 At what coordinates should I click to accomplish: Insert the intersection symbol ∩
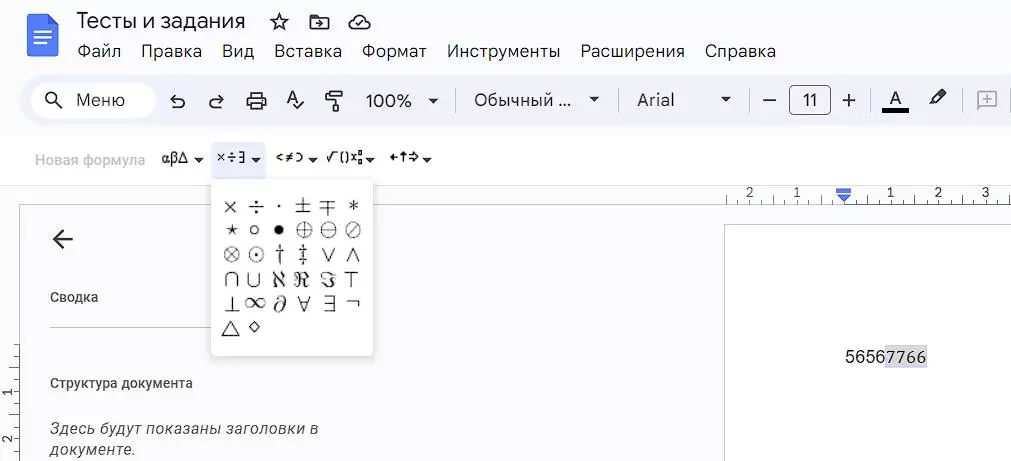[231, 280]
